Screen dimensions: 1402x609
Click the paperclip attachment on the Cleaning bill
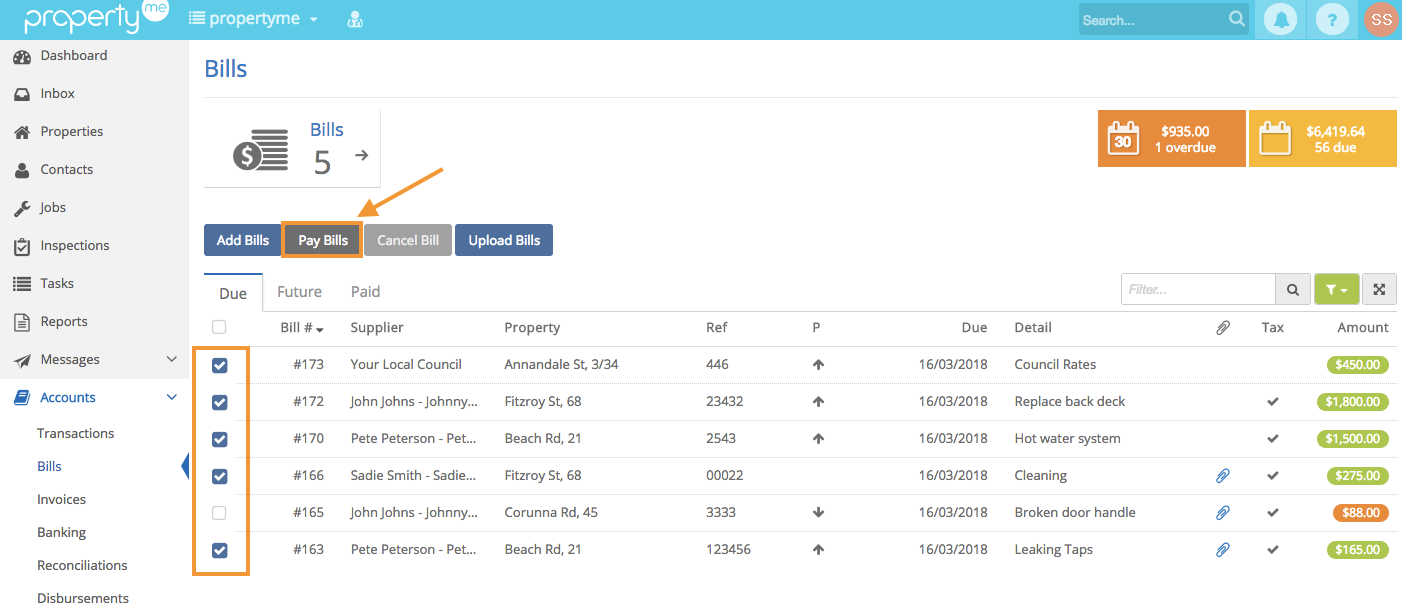point(1223,476)
